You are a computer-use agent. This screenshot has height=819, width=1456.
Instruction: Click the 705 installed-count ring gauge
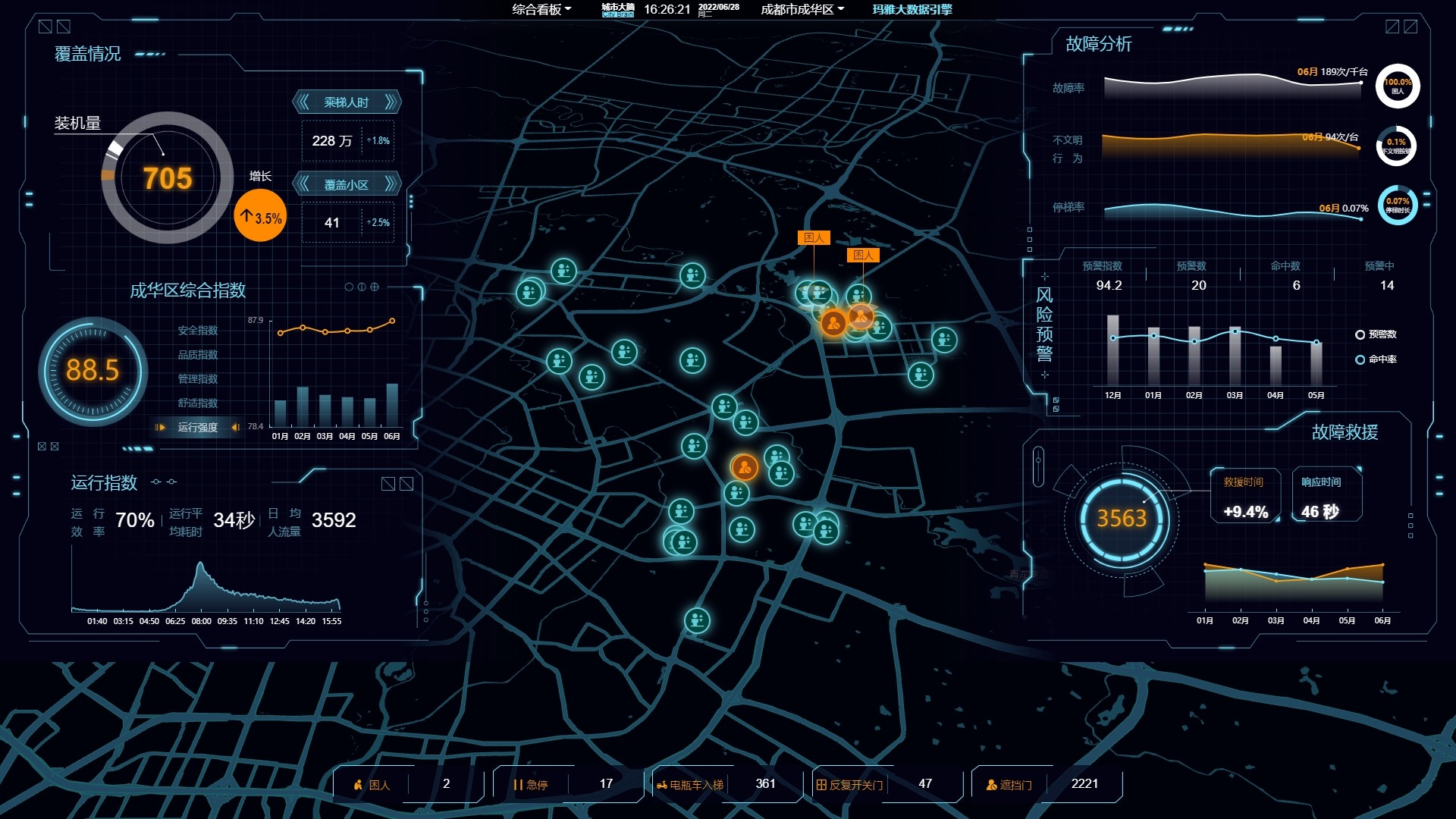click(167, 178)
